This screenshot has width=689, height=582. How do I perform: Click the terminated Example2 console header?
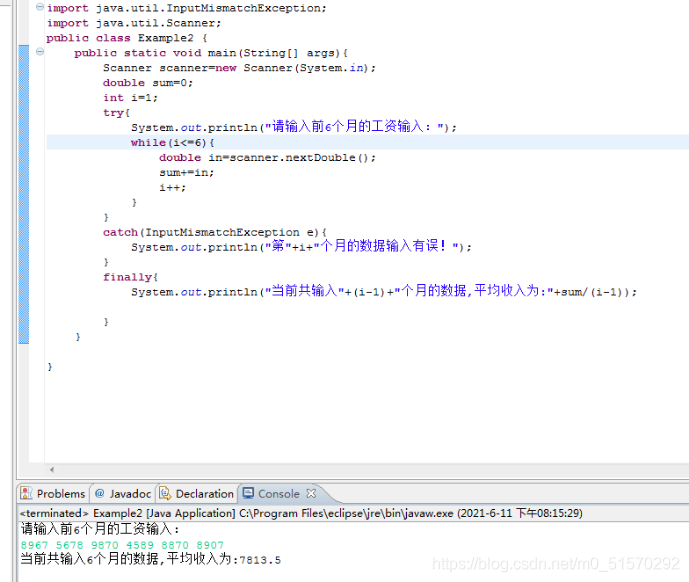point(301,513)
